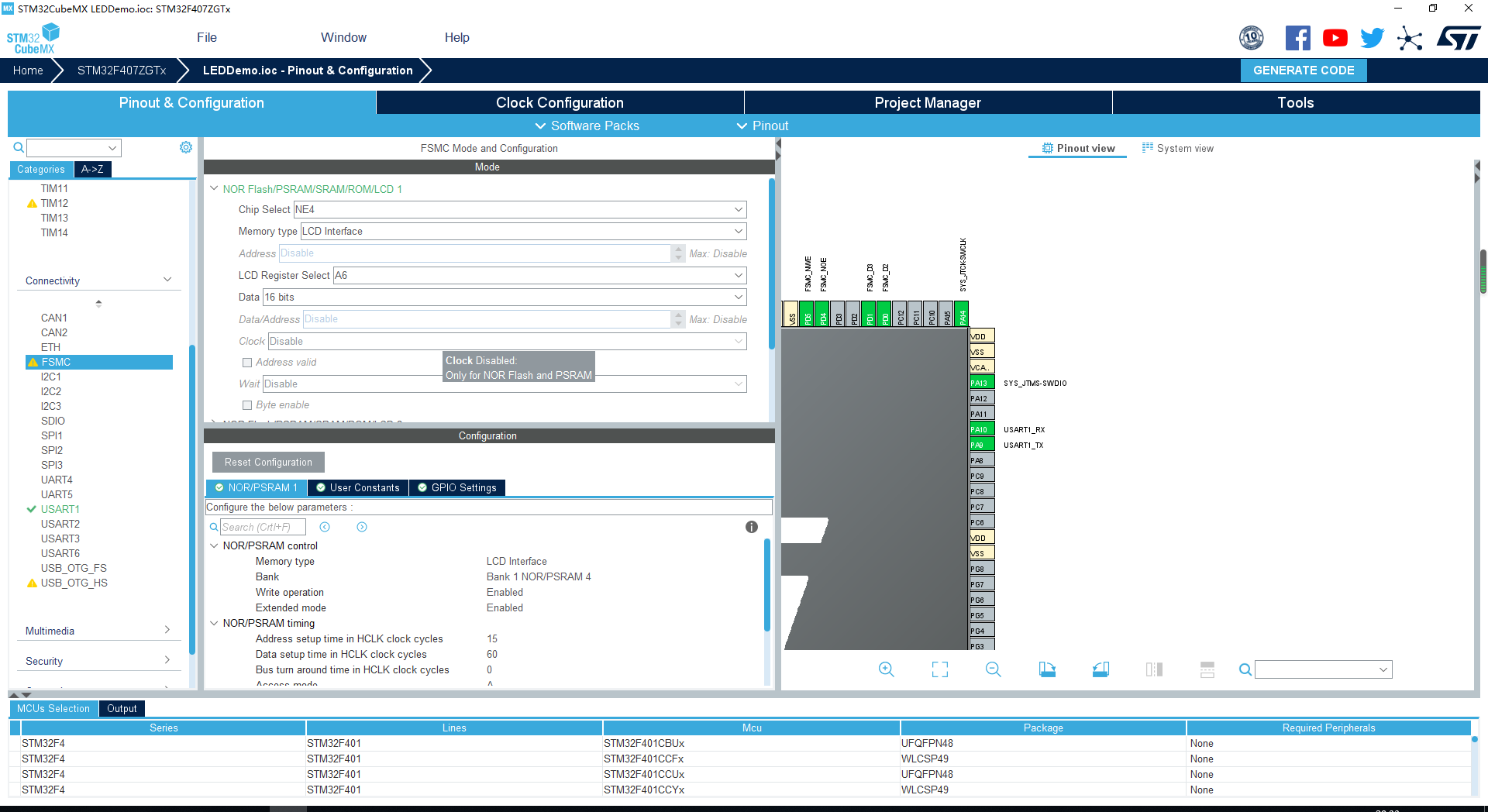1488x812 pixels.
Task: Open the Data width dropdown
Action: point(505,297)
